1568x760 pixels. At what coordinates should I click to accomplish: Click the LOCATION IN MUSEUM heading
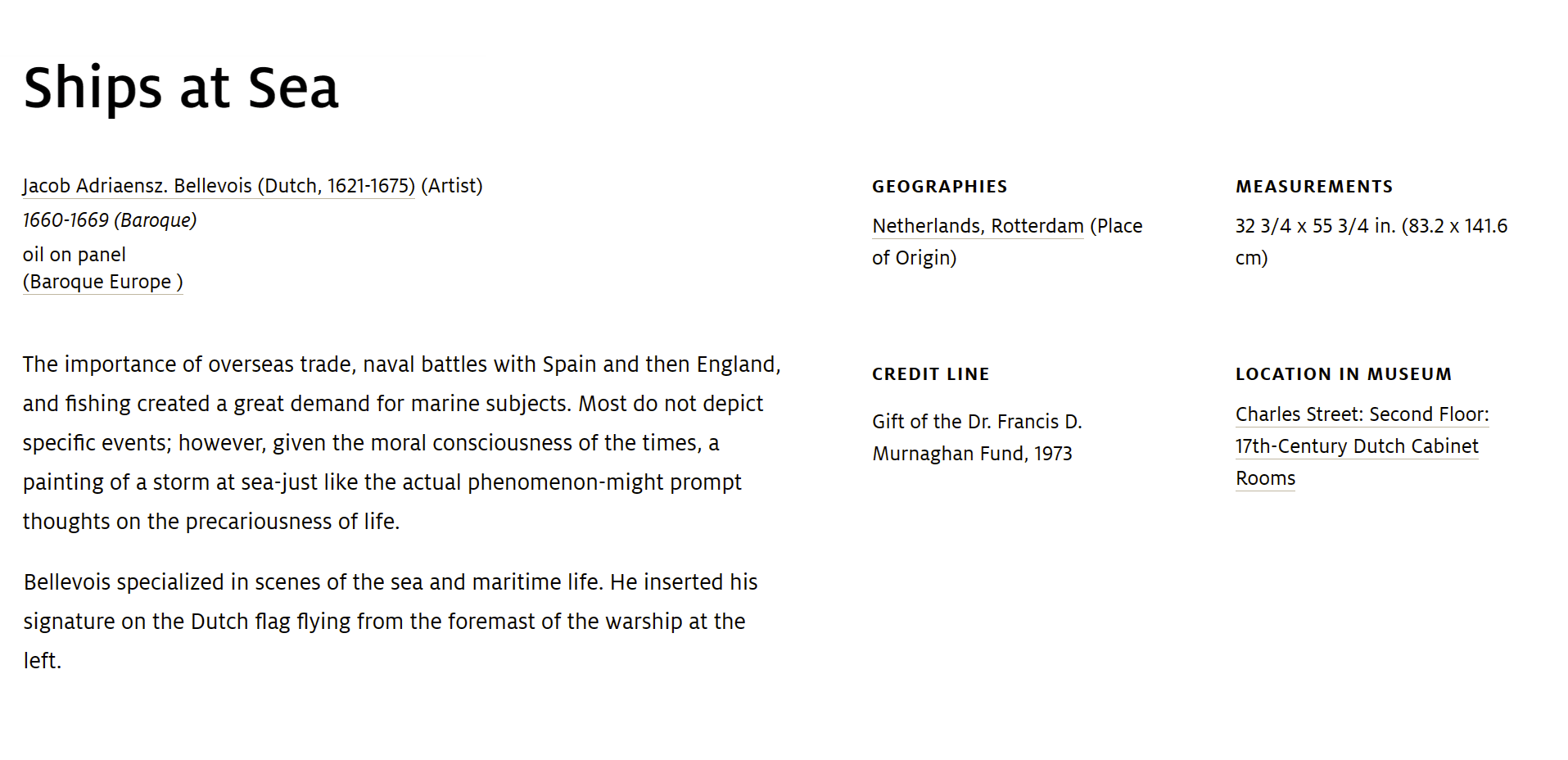pyautogui.click(x=1344, y=374)
